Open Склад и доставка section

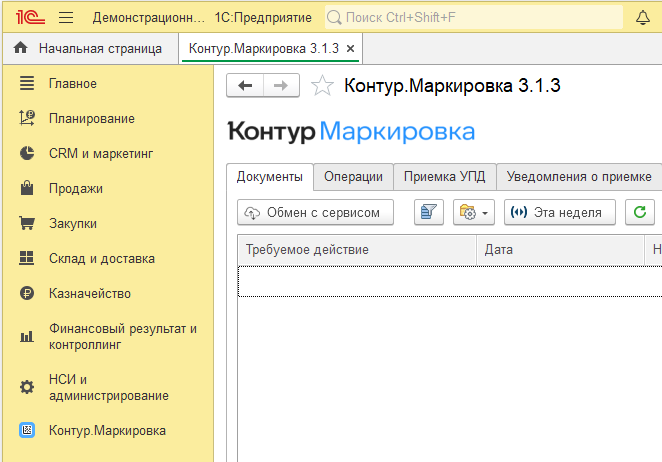pyautogui.click(x=102, y=258)
